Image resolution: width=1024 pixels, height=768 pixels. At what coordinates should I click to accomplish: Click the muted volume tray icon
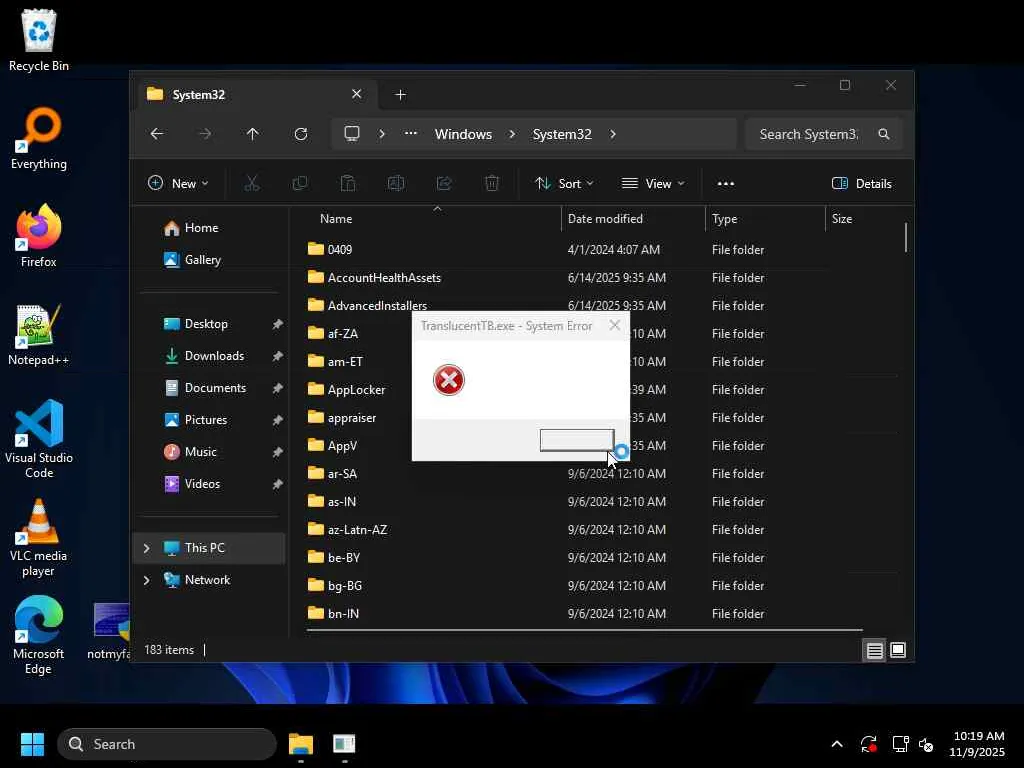pos(926,744)
